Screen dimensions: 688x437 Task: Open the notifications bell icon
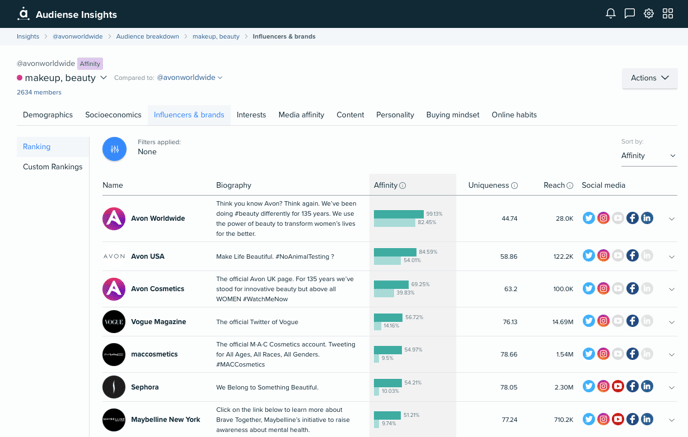coord(610,14)
